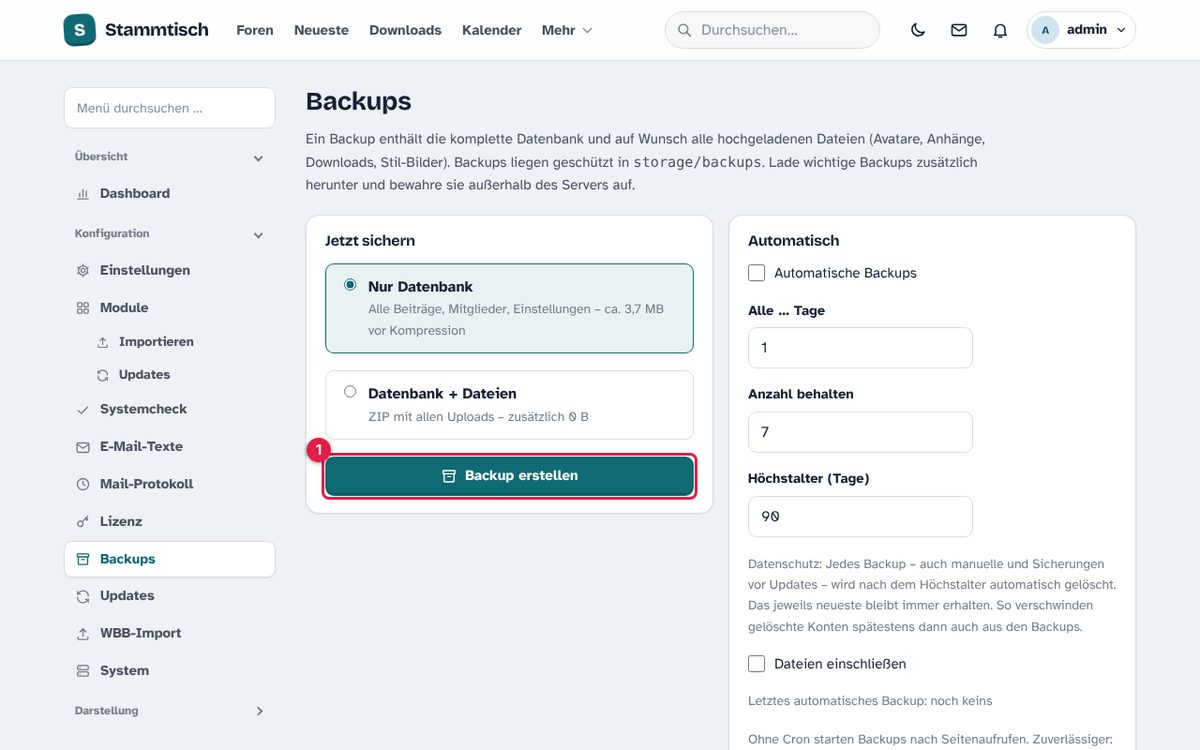
Task: Click the Systemcheck checkmark icon
Action: (83, 410)
